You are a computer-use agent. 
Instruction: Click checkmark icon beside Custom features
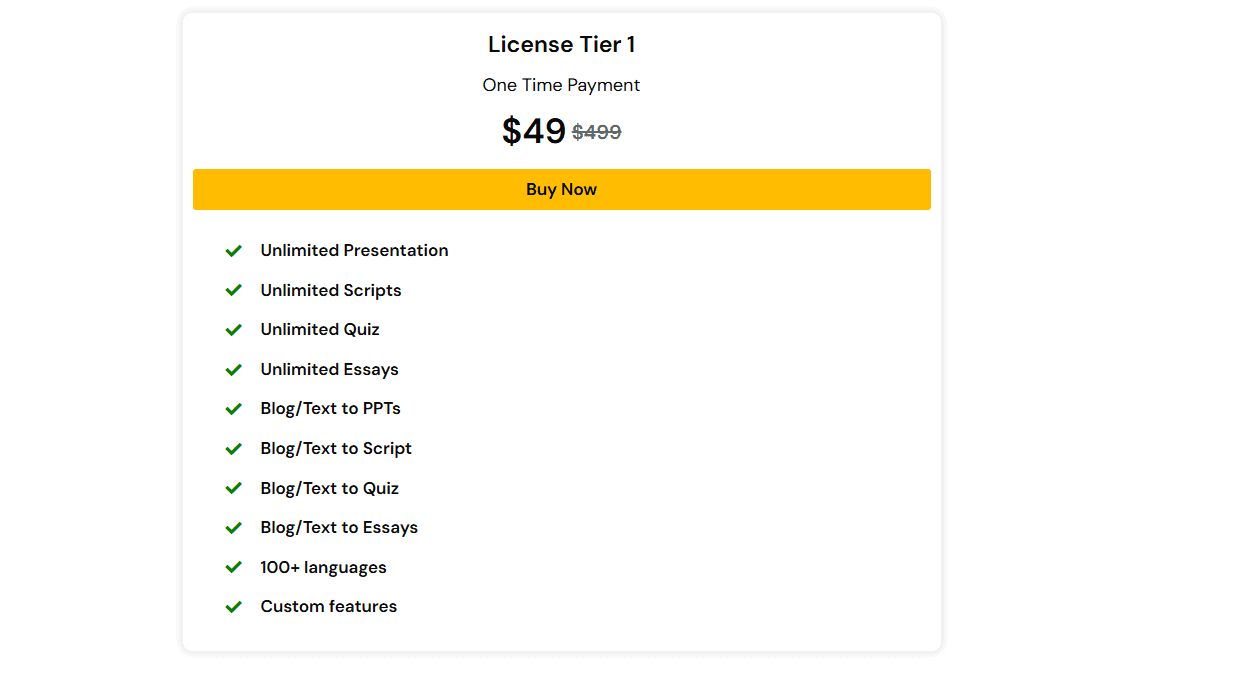point(234,607)
